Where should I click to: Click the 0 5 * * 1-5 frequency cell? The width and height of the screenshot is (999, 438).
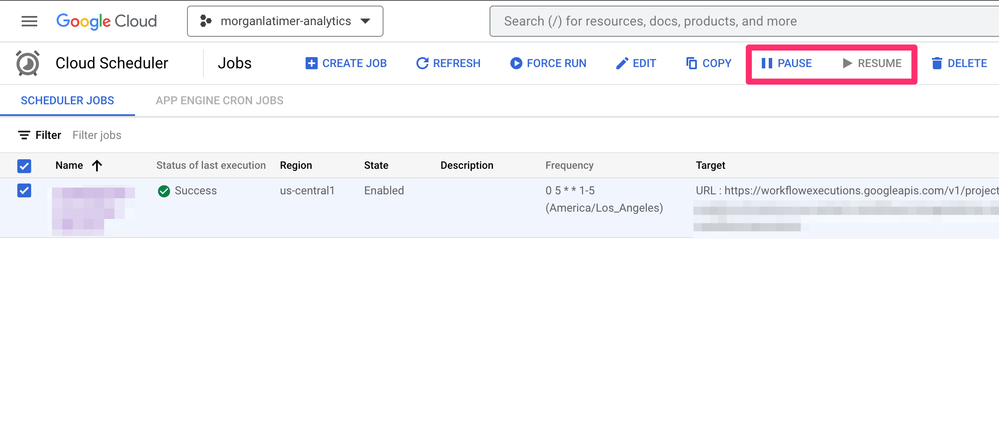coord(603,199)
